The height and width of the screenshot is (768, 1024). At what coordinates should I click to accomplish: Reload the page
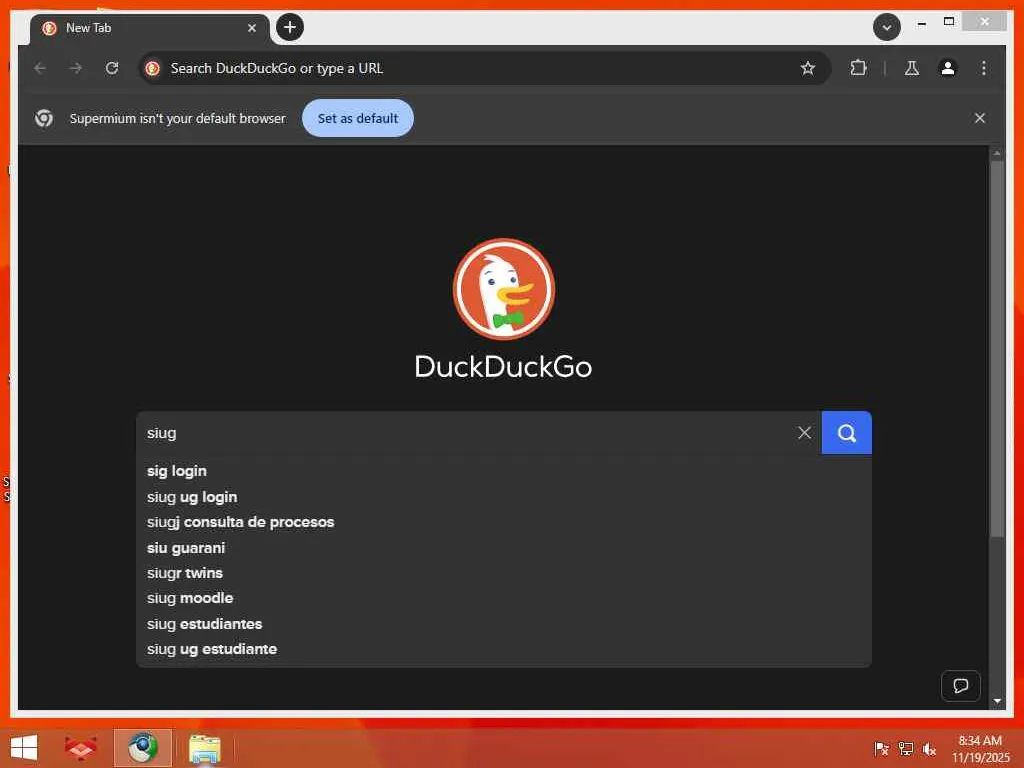pos(112,68)
